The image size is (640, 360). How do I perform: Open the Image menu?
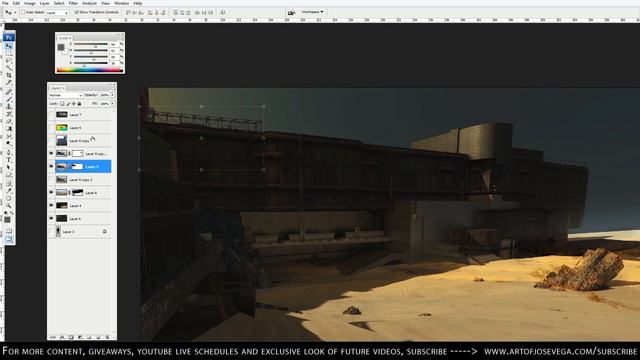pos(30,3)
